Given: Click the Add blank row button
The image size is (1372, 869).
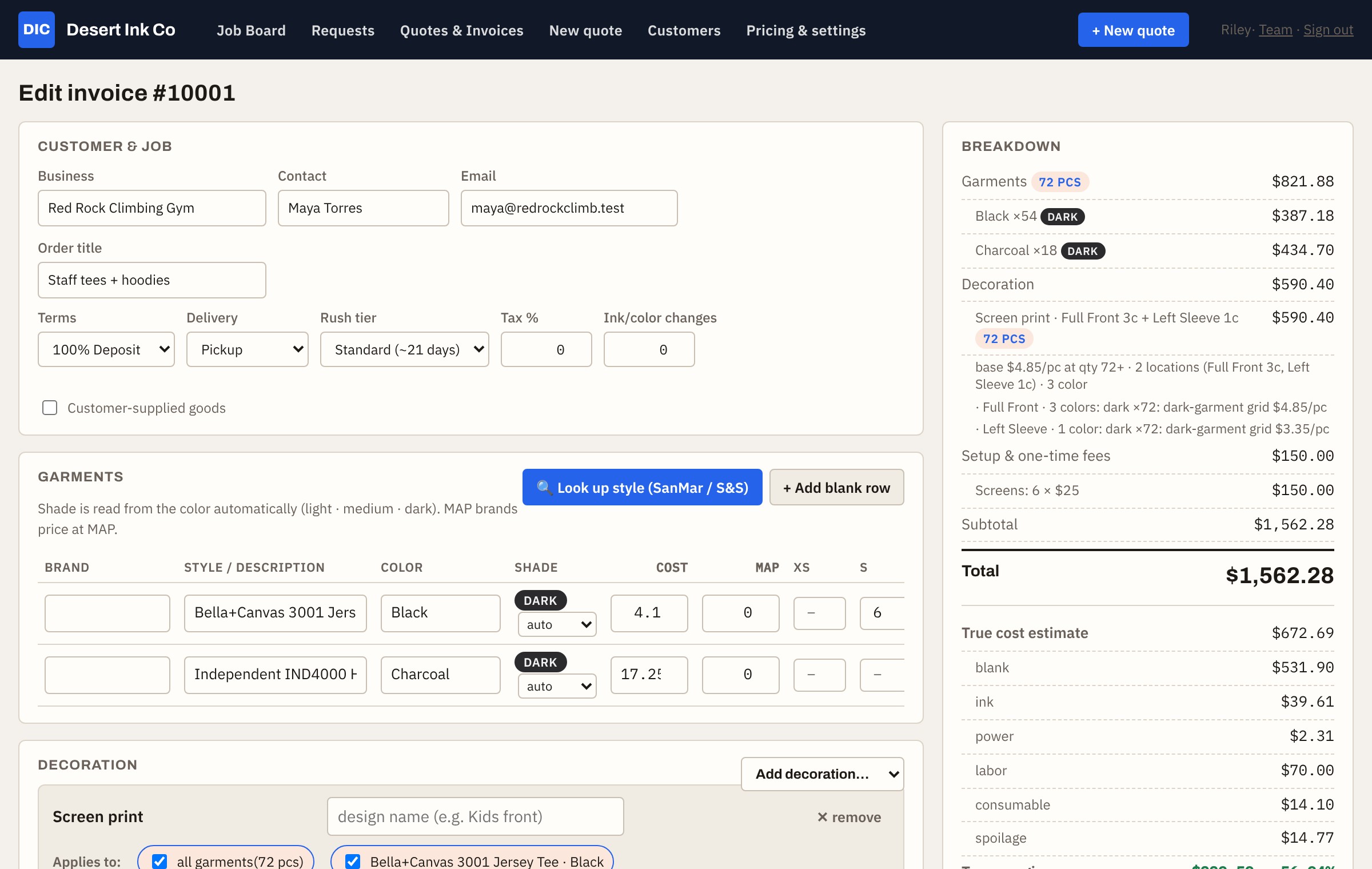Looking at the screenshot, I should pyautogui.click(x=837, y=487).
